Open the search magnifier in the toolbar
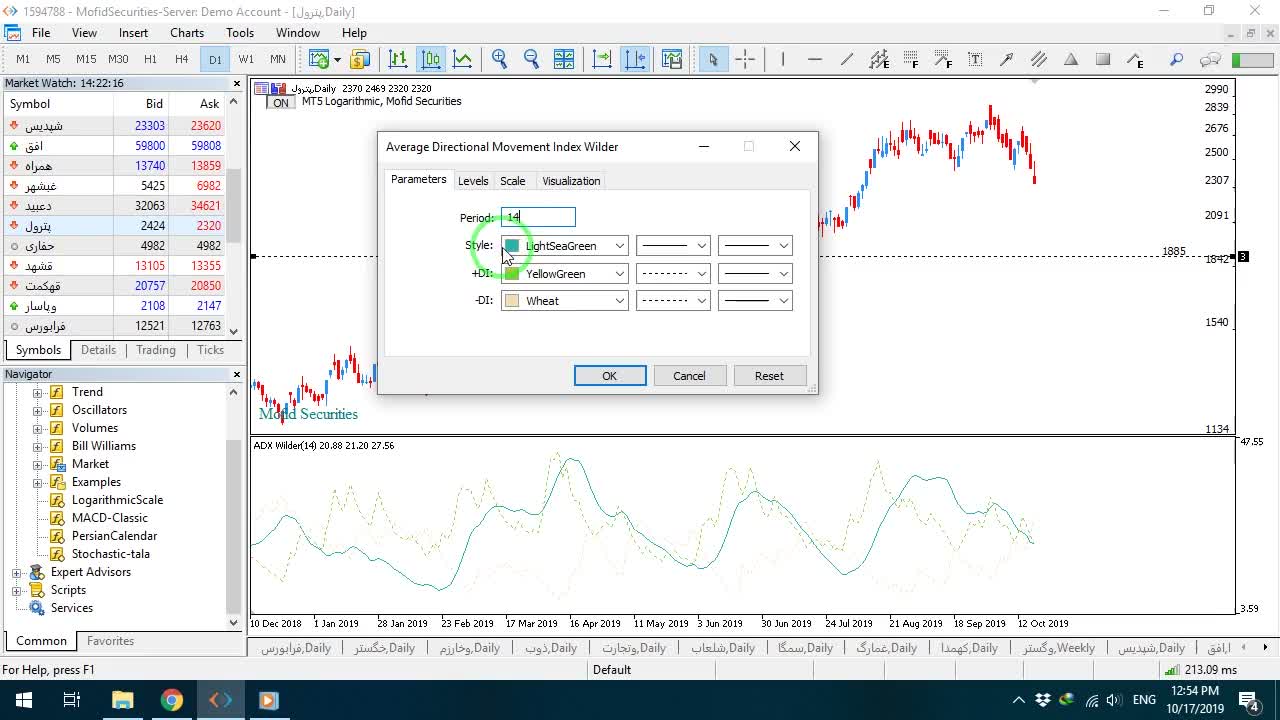The width and height of the screenshot is (1280, 720). (x=1177, y=59)
